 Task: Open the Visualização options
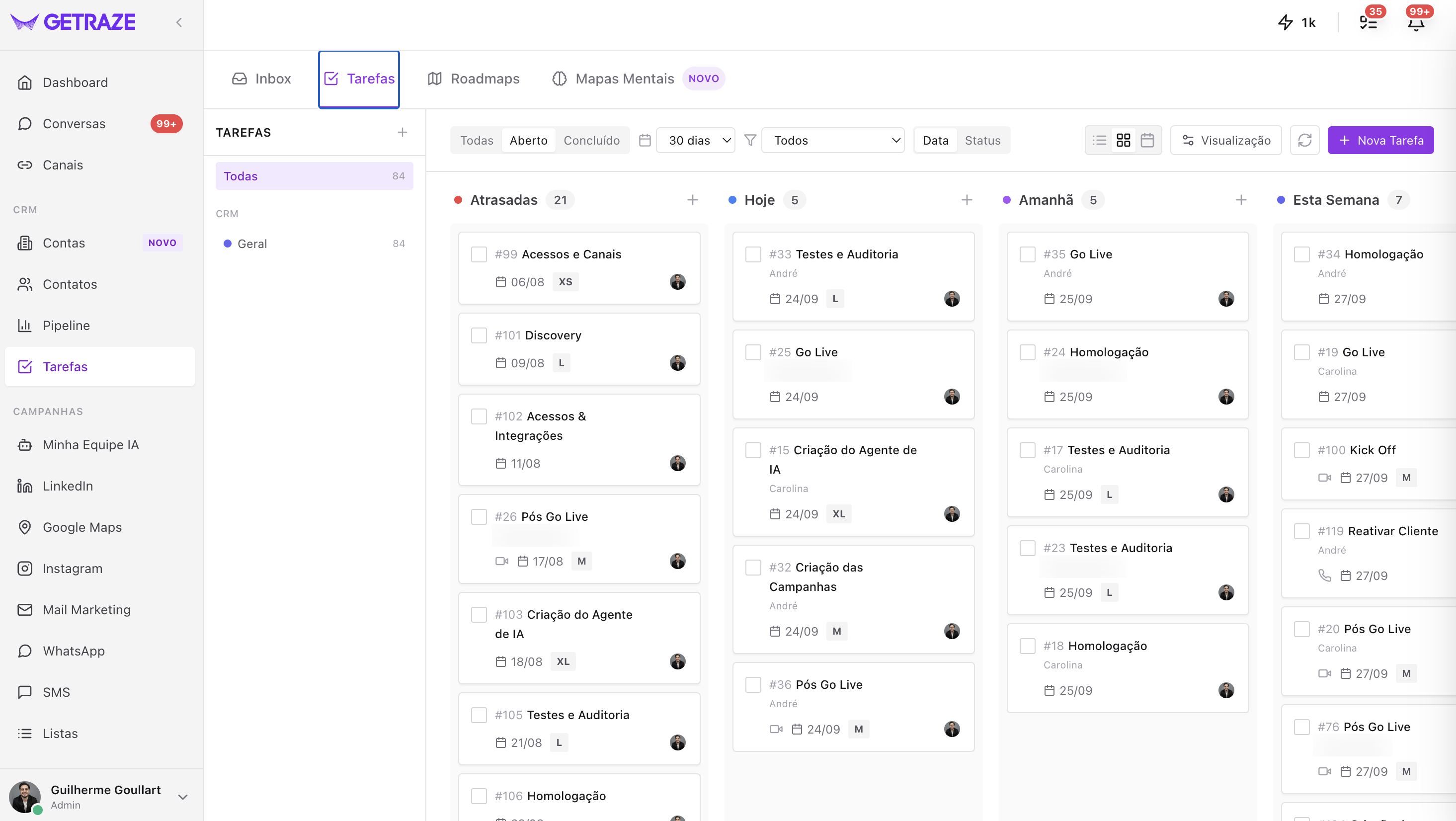tap(1225, 140)
